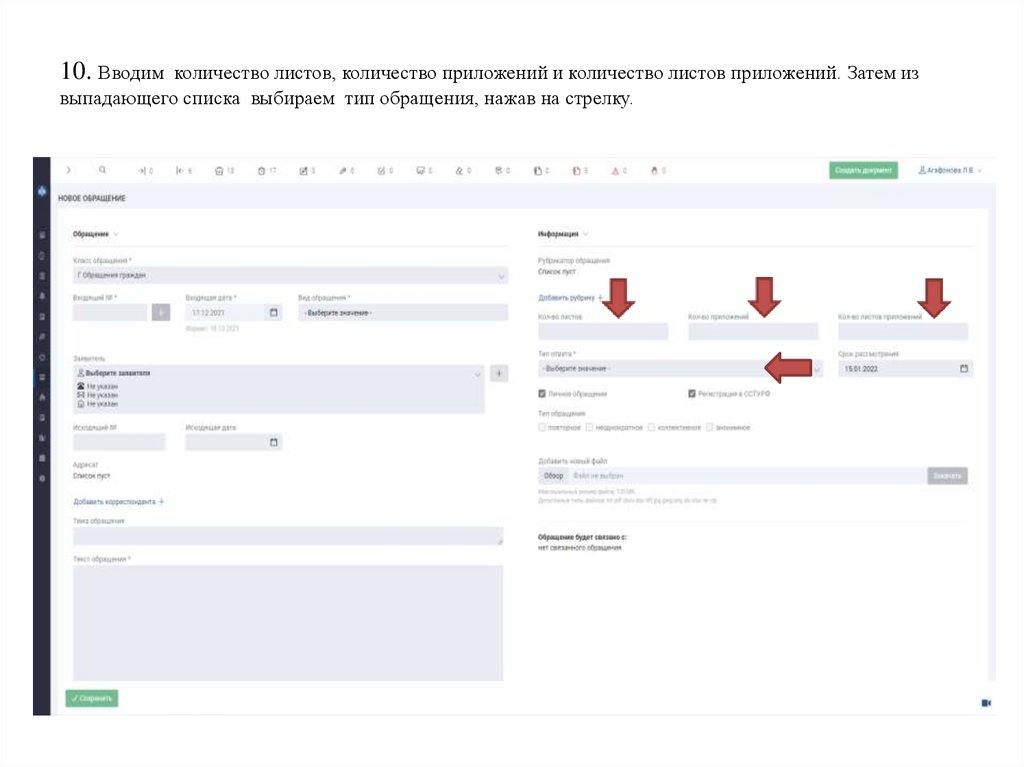The height and width of the screenshot is (767, 1024).
Task: Collapse the Обращение section
Action: click(117, 235)
